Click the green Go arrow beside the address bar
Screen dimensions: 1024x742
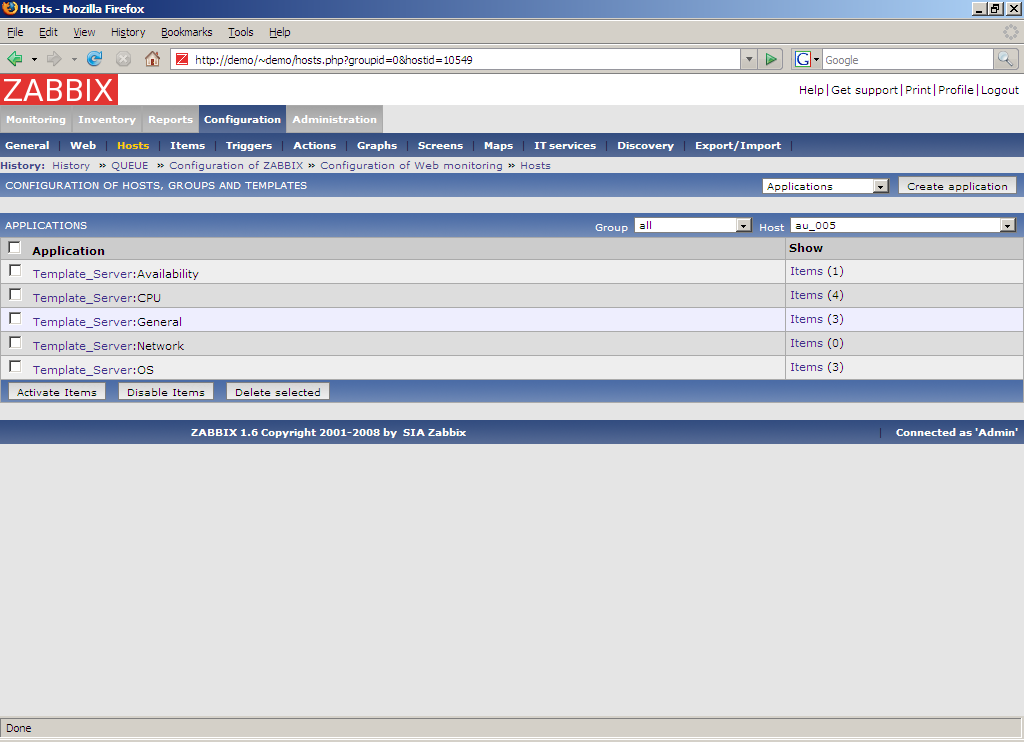[x=771, y=59]
